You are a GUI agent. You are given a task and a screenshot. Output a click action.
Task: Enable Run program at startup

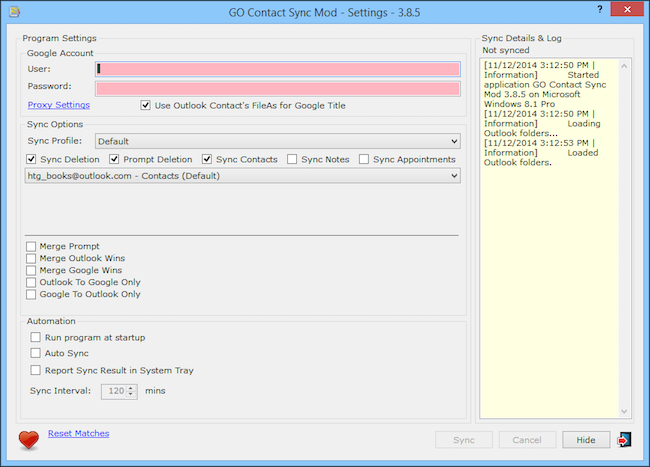click(36, 337)
